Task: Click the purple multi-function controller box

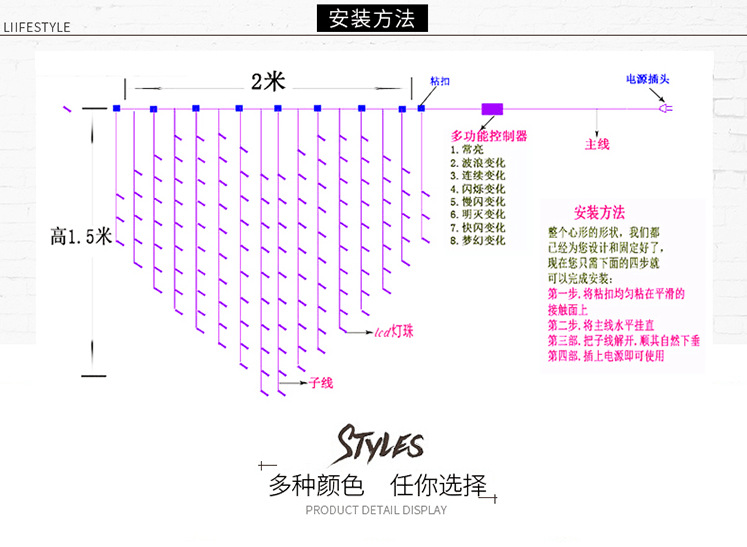Action: [x=492, y=109]
